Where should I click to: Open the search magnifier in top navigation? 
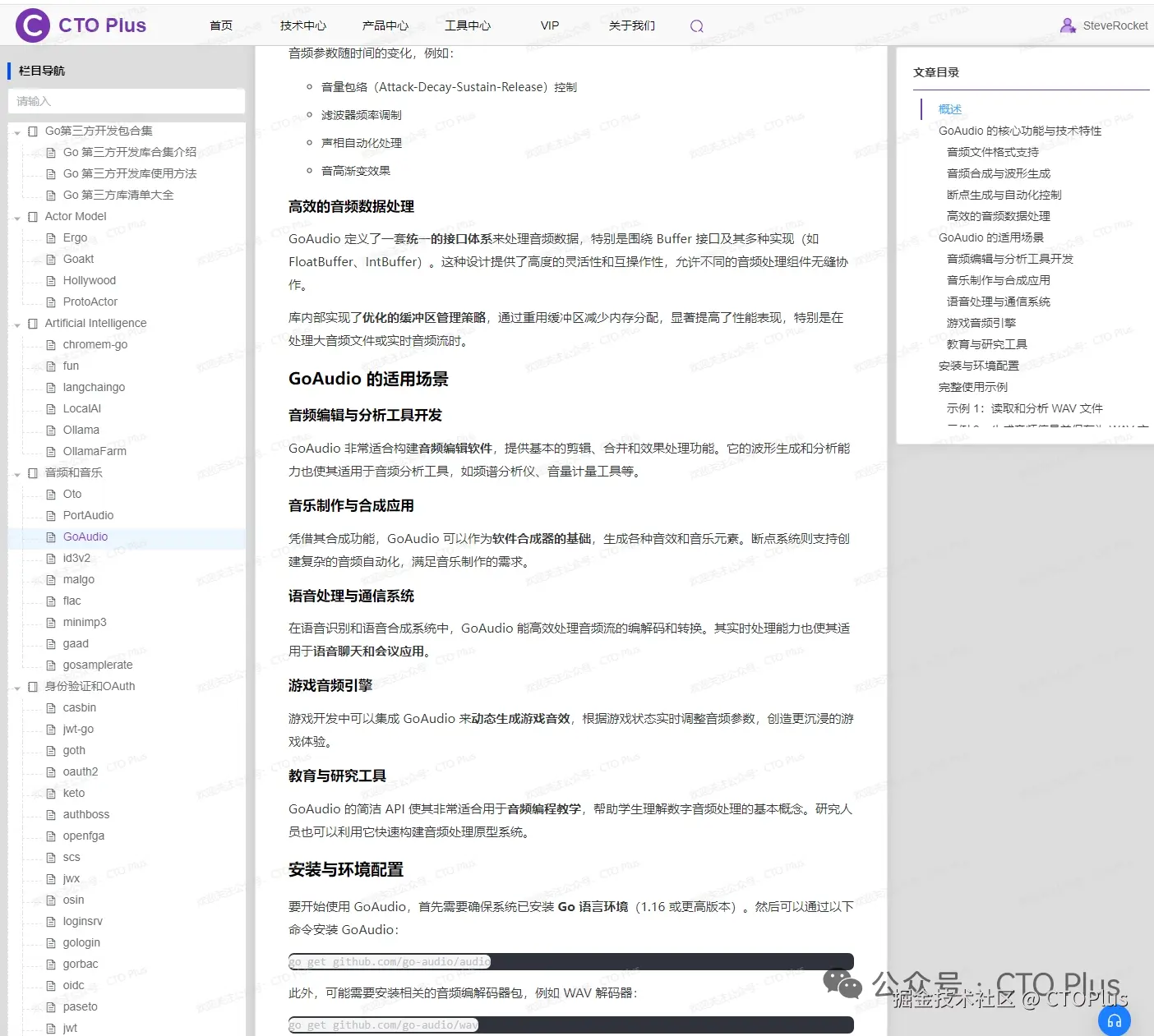696,25
